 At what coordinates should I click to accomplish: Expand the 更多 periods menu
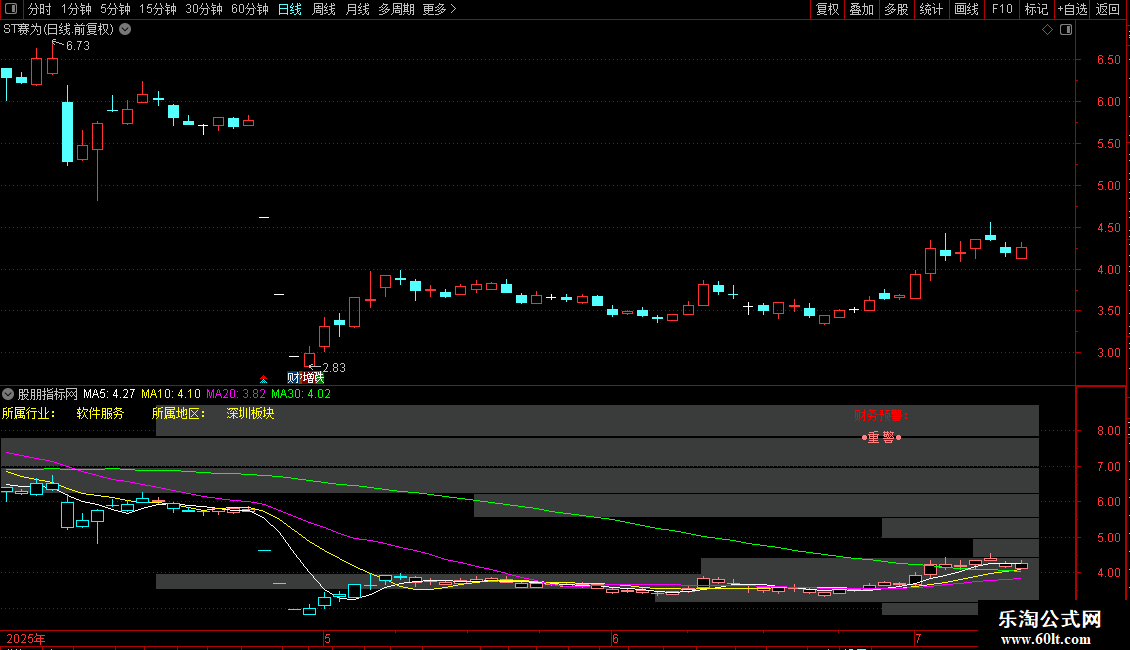pos(439,9)
